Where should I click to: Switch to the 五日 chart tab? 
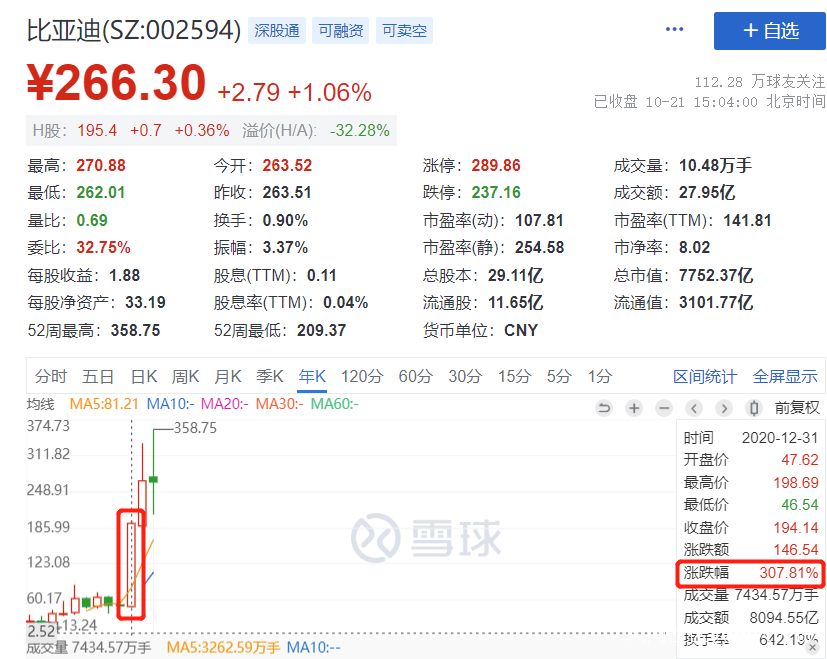tap(98, 376)
